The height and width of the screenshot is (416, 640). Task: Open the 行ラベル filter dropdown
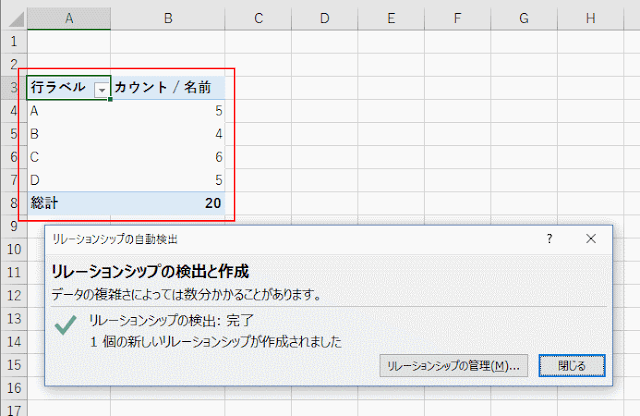tap(100, 89)
